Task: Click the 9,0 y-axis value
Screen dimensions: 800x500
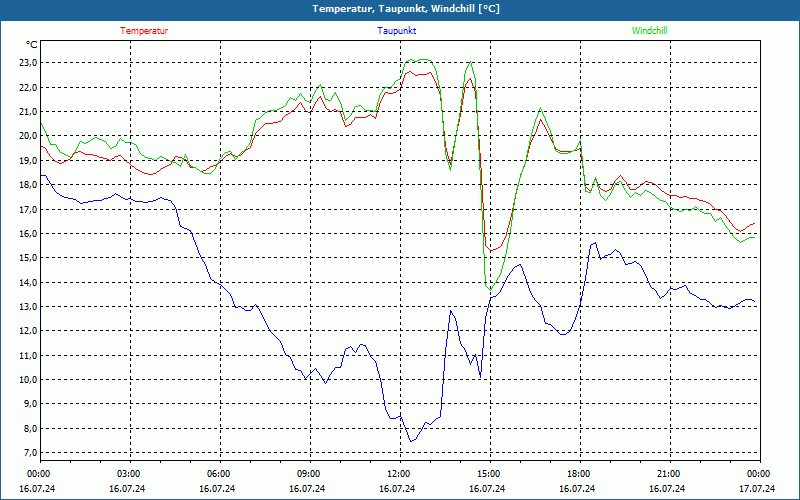Action: [30, 404]
